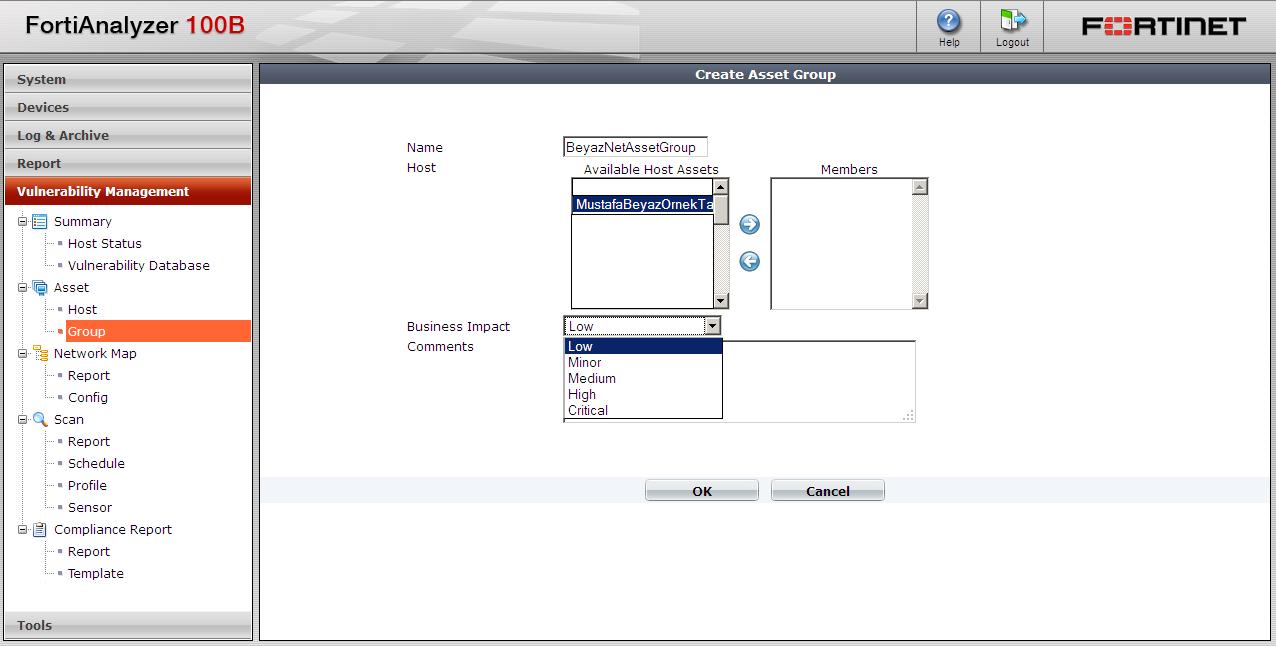This screenshot has width=1276, height=646.
Task: Collapse the Compliance Report tree node
Action: 23,529
